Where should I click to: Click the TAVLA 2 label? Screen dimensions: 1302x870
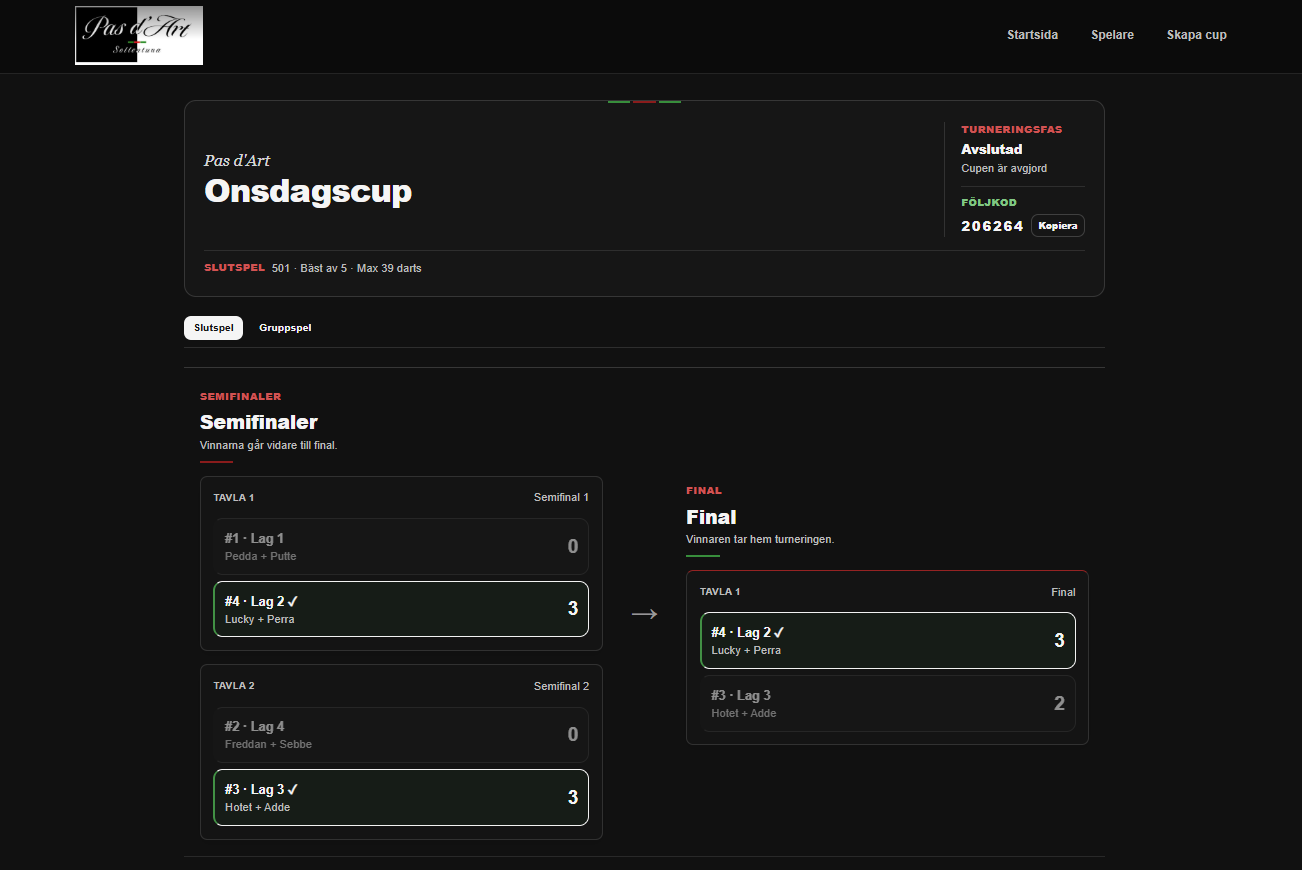point(234,686)
